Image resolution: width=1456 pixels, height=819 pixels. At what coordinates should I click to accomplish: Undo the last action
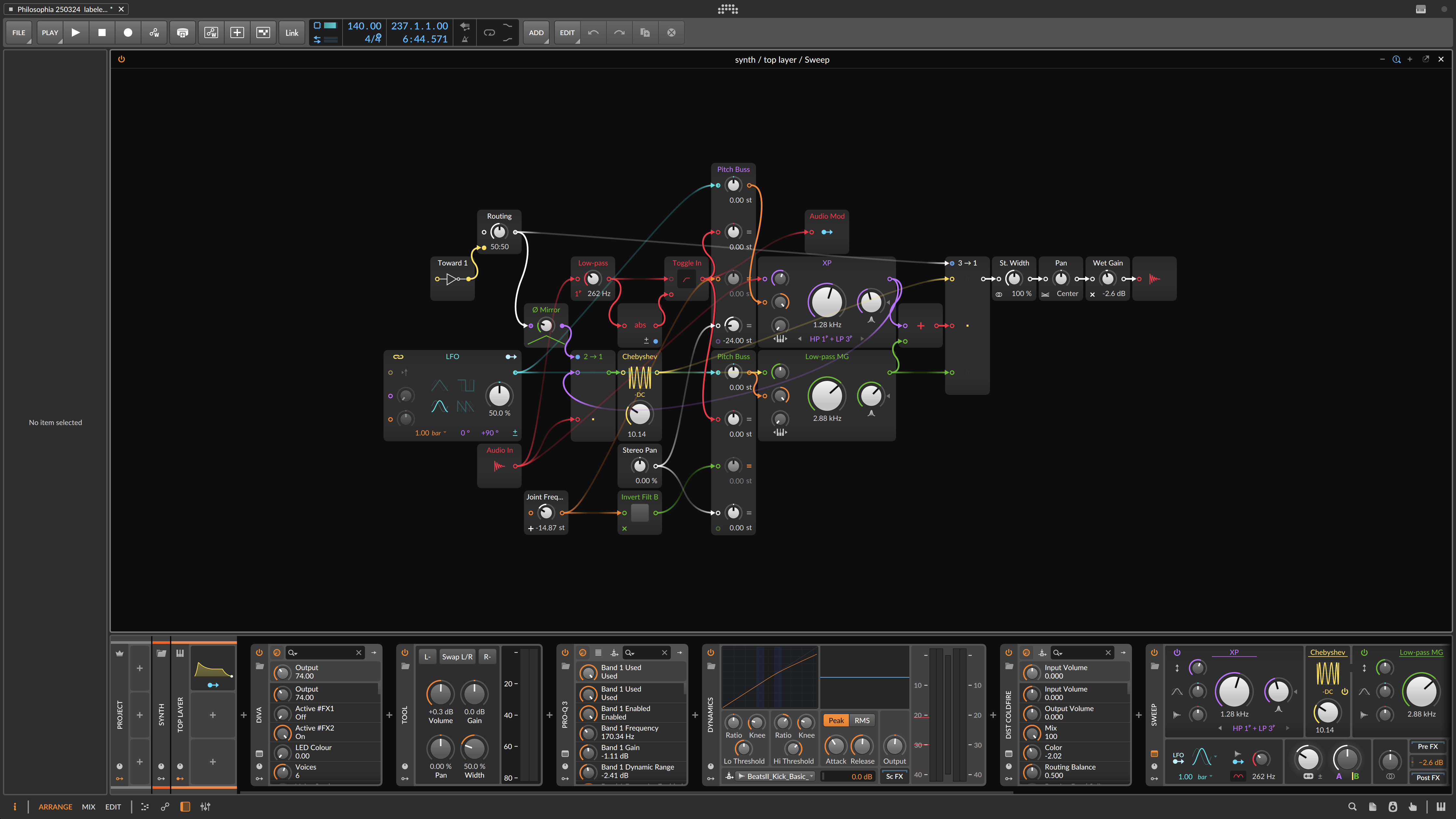tap(593, 33)
